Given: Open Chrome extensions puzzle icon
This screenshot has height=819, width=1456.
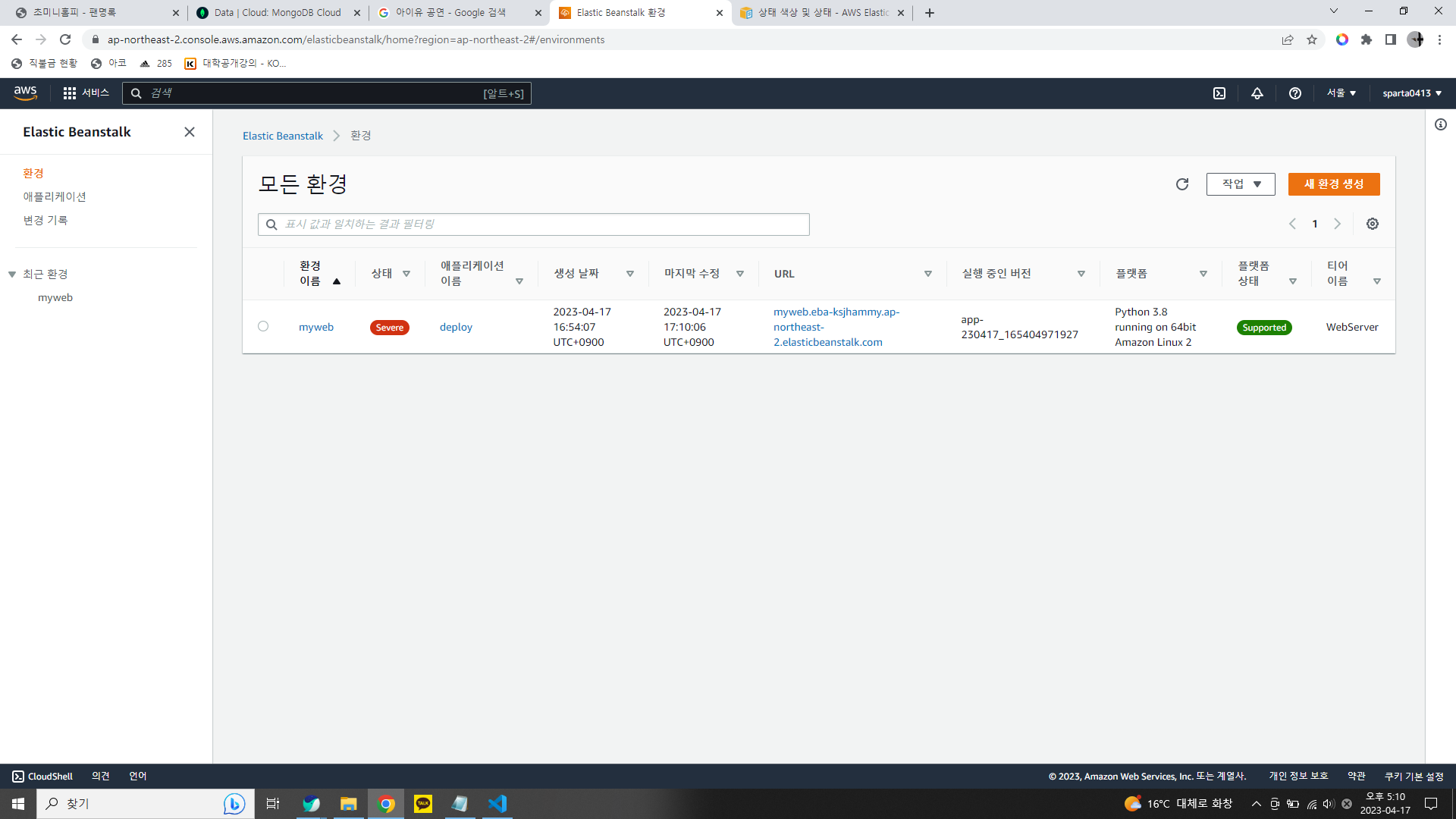Looking at the screenshot, I should [1366, 39].
